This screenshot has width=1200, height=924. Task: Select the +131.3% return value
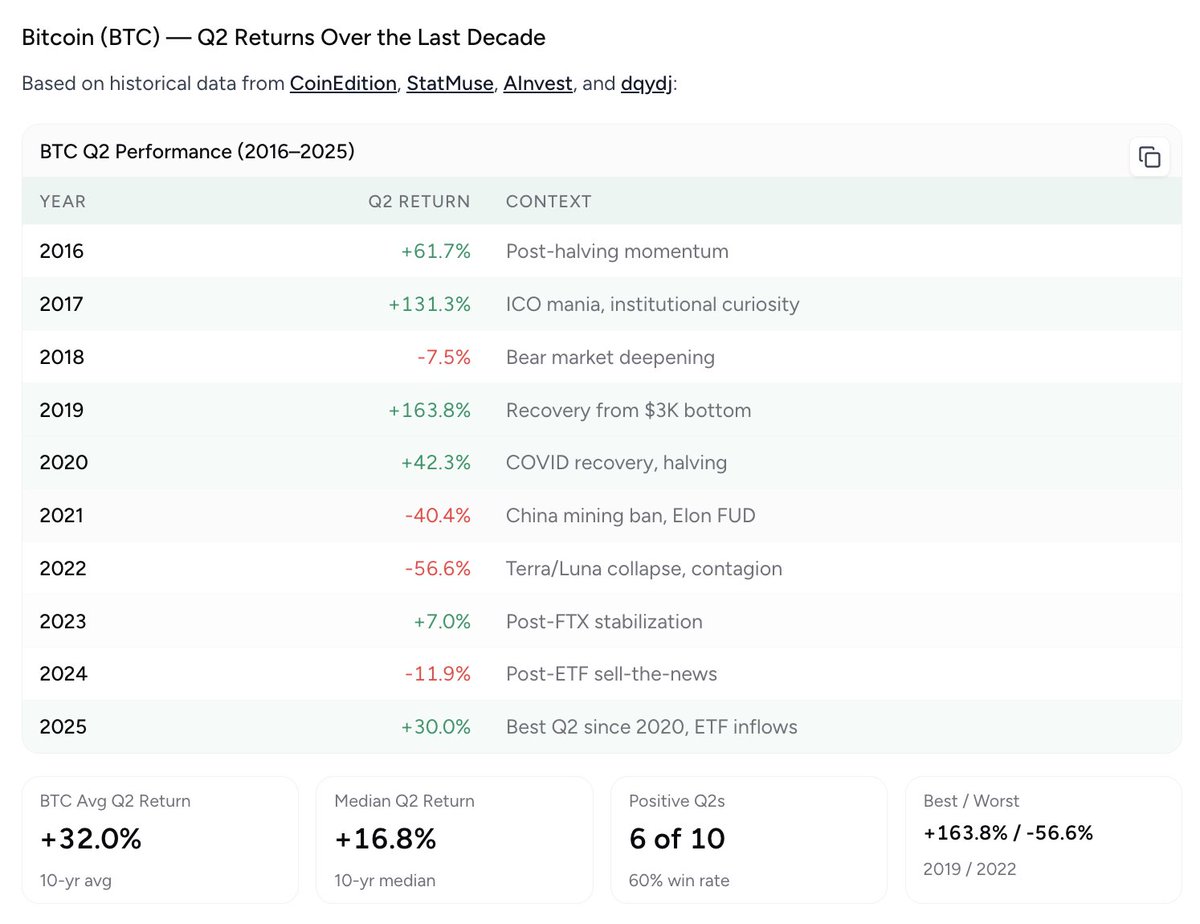[430, 304]
